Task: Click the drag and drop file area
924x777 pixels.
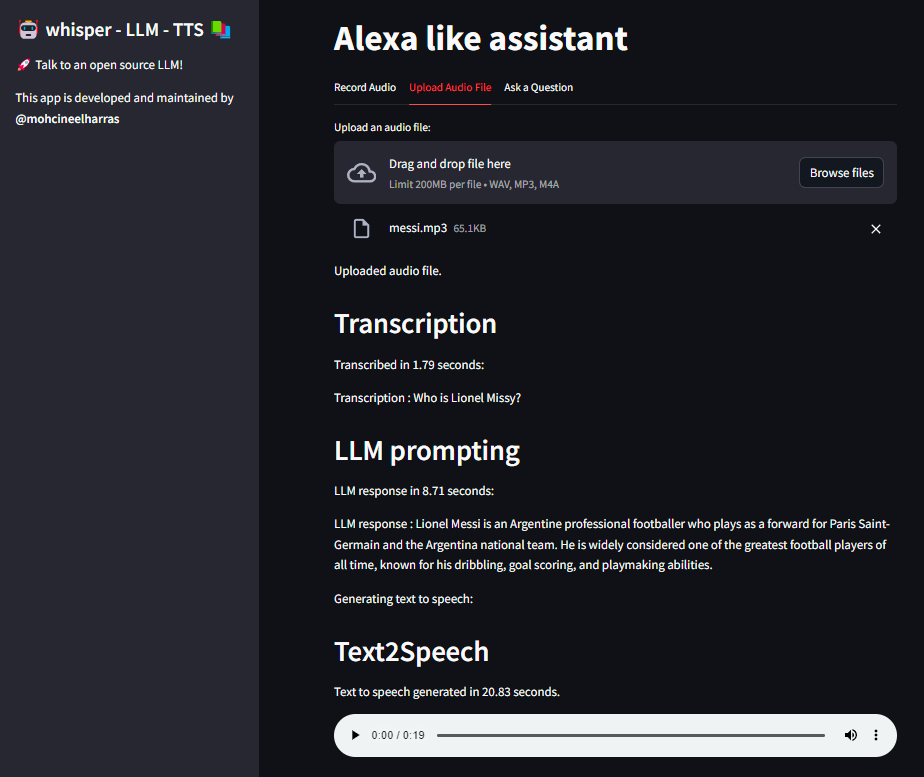Action: [615, 173]
